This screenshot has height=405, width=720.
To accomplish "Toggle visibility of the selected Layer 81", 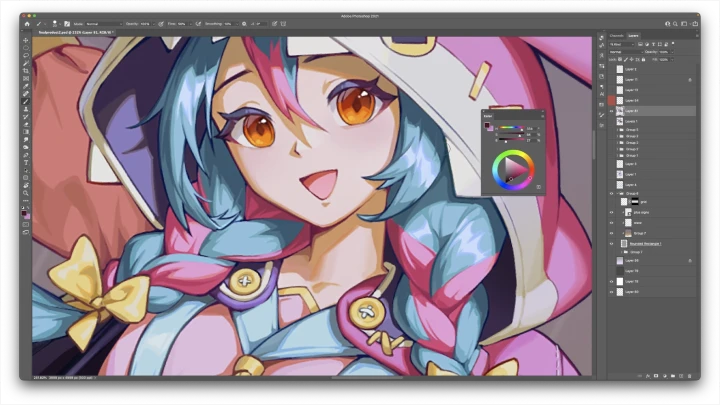I will [611, 111].
